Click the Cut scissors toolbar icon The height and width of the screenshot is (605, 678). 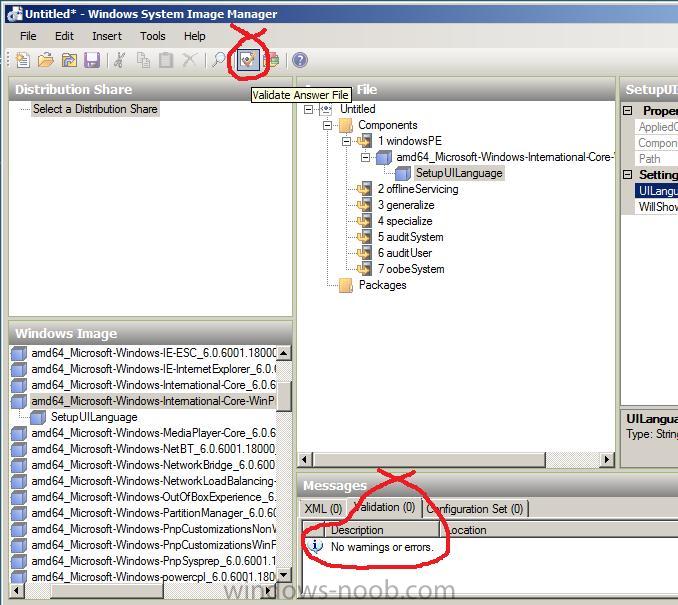[120, 60]
